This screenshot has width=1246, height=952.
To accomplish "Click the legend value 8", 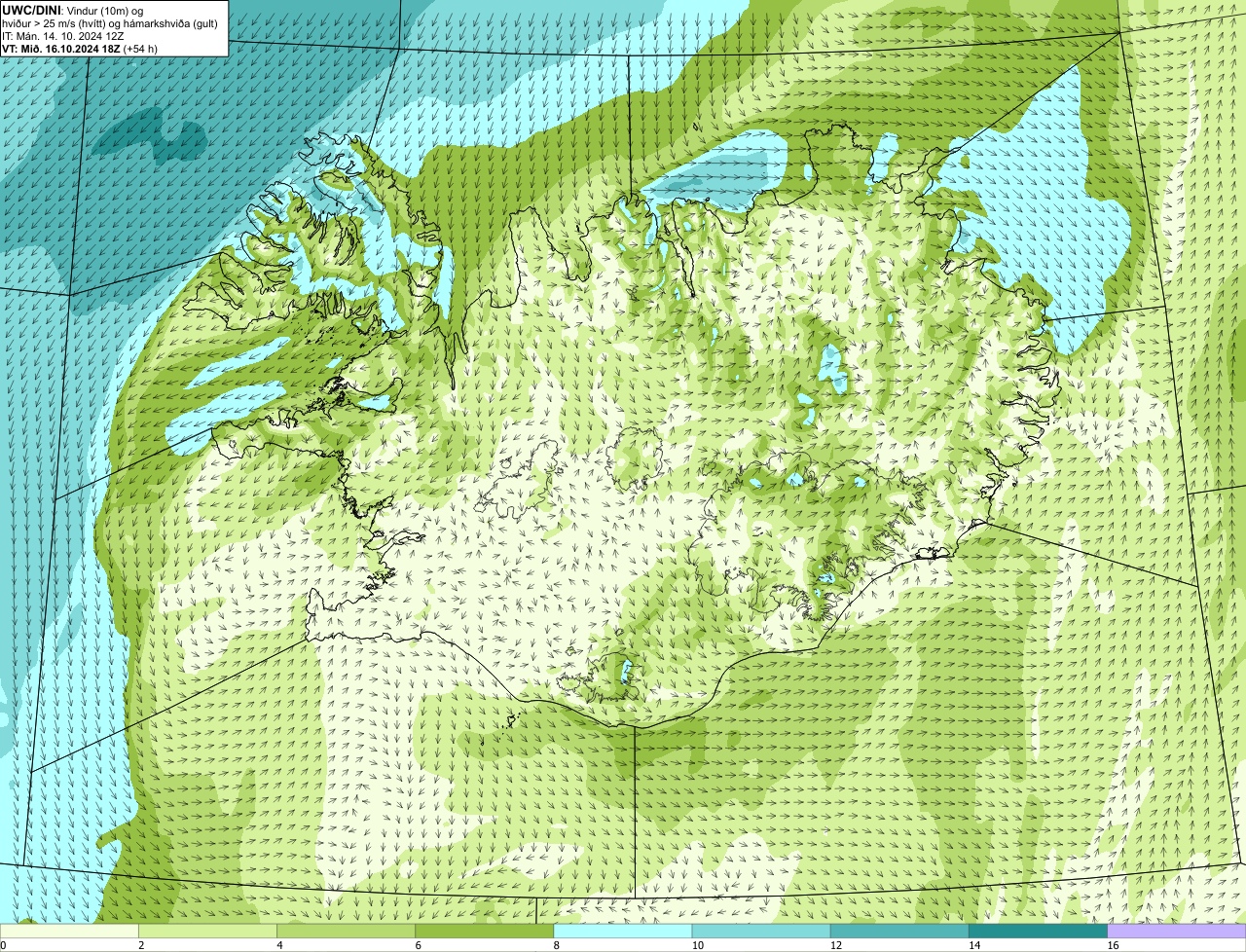I will click(557, 945).
